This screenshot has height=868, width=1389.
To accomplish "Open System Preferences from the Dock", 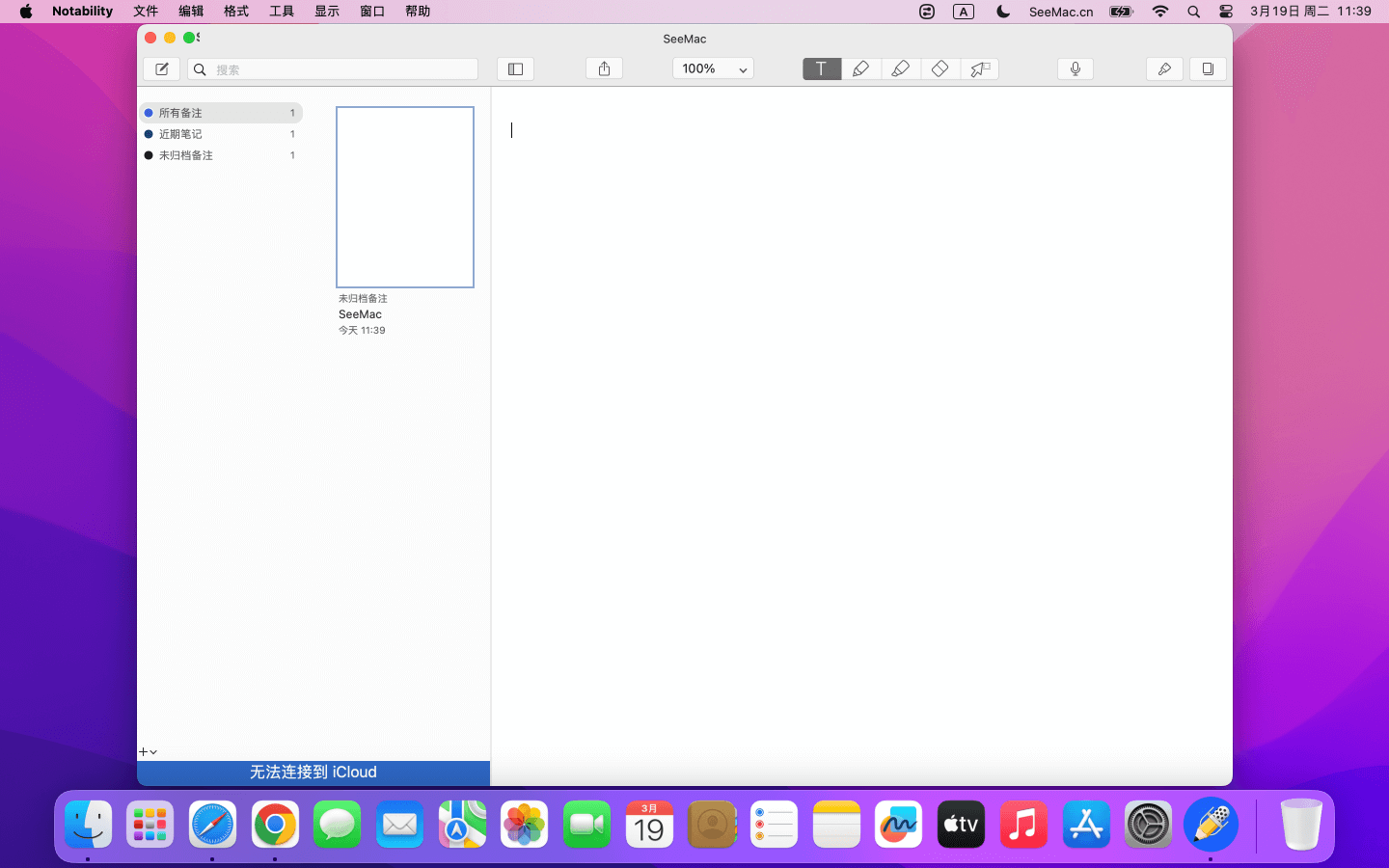I will tap(1148, 825).
